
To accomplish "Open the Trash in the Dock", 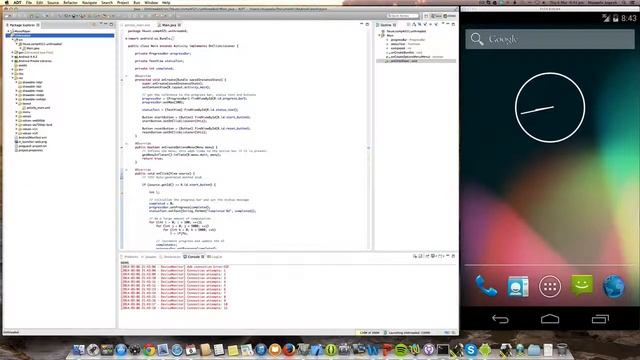I will [562, 350].
